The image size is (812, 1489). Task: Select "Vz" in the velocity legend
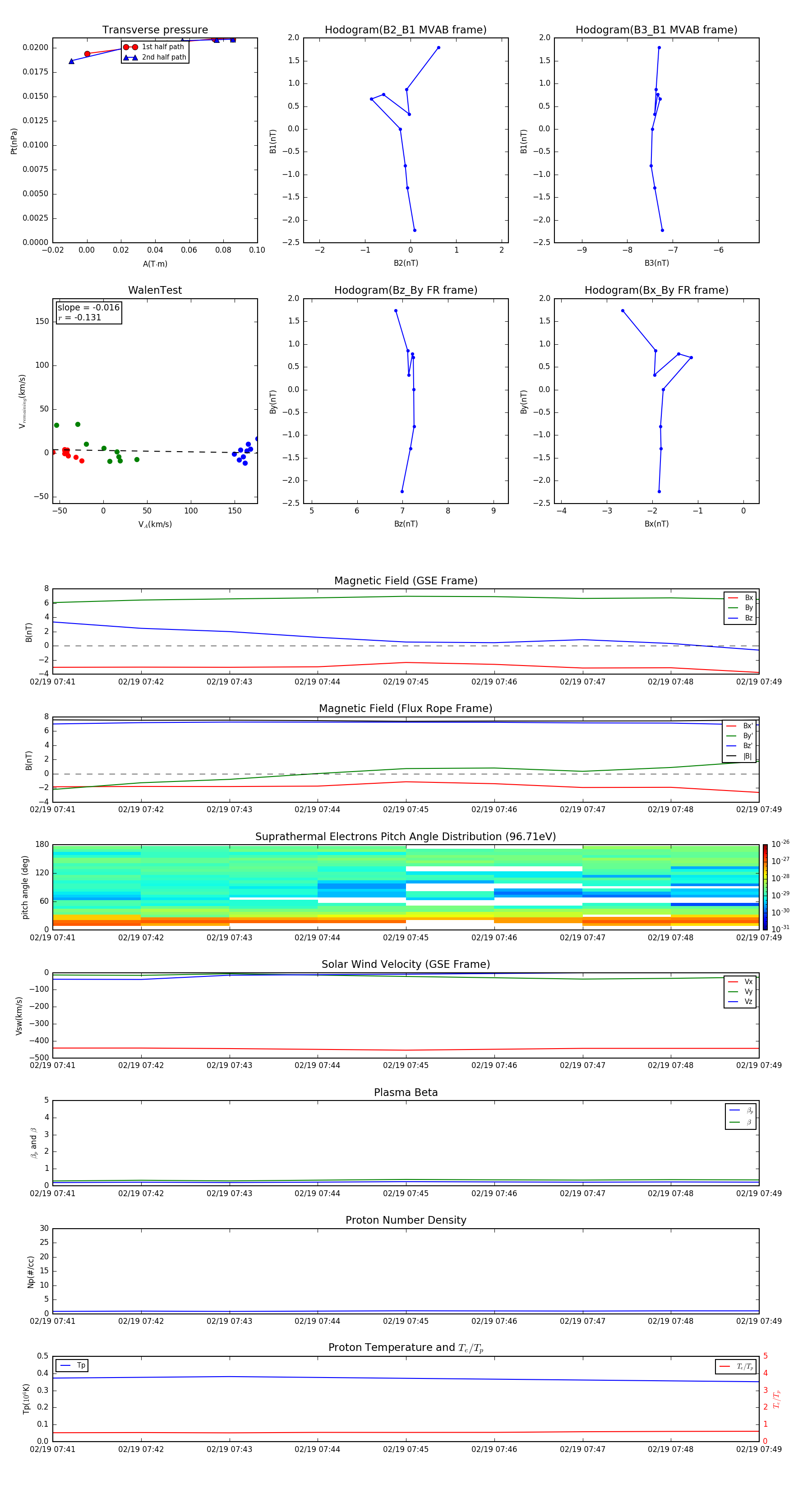(741, 1001)
